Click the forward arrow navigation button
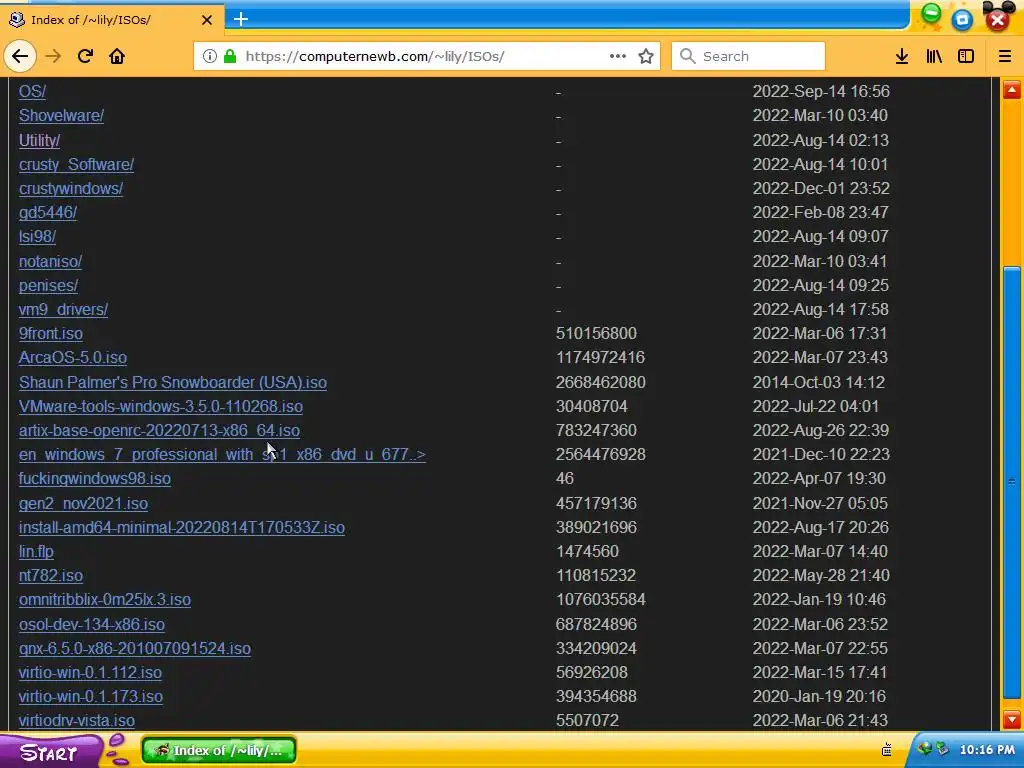The width and height of the screenshot is (1024, 768). coord(53,56)
